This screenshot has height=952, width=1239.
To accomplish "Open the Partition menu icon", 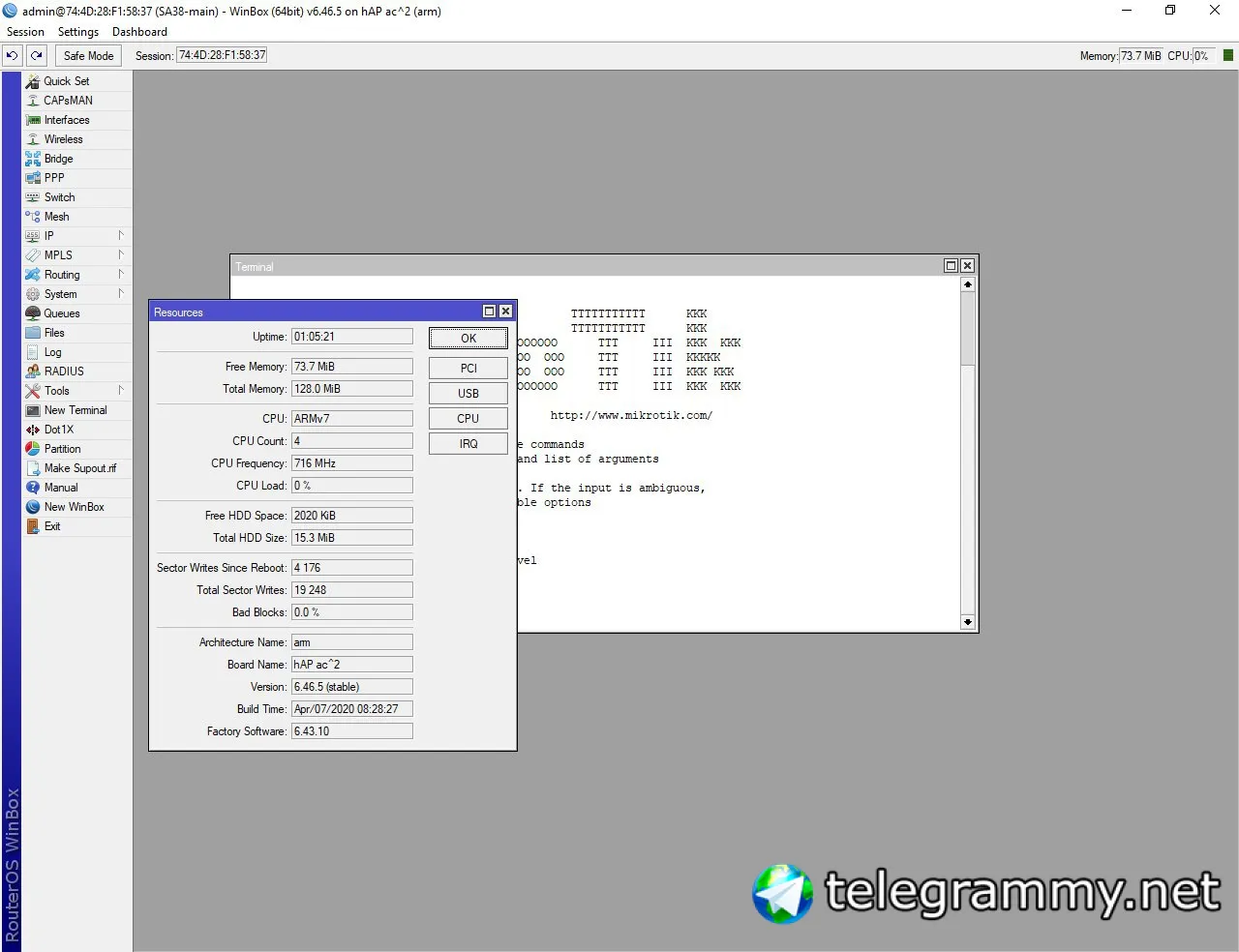I will pyautogui.click(x=33, y=449).
